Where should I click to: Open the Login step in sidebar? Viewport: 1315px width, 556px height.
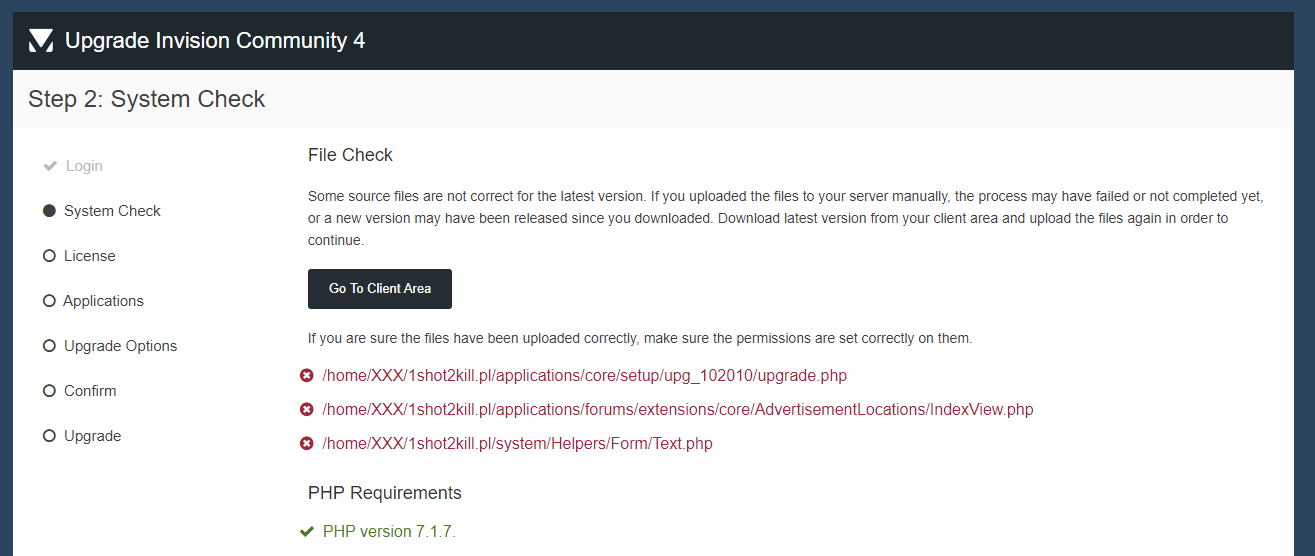[84, 166]
